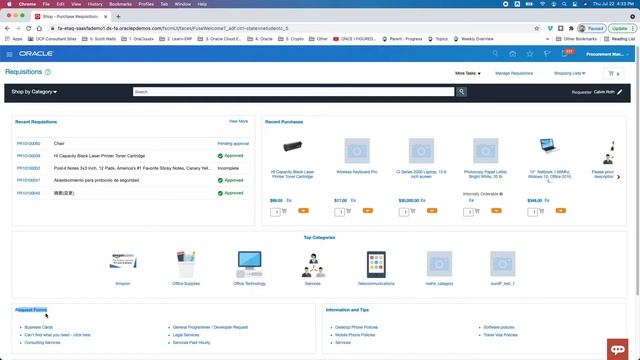
Task: Open the Chrome Edit menu
Action: pyautogui.click(x=60, y=4)
